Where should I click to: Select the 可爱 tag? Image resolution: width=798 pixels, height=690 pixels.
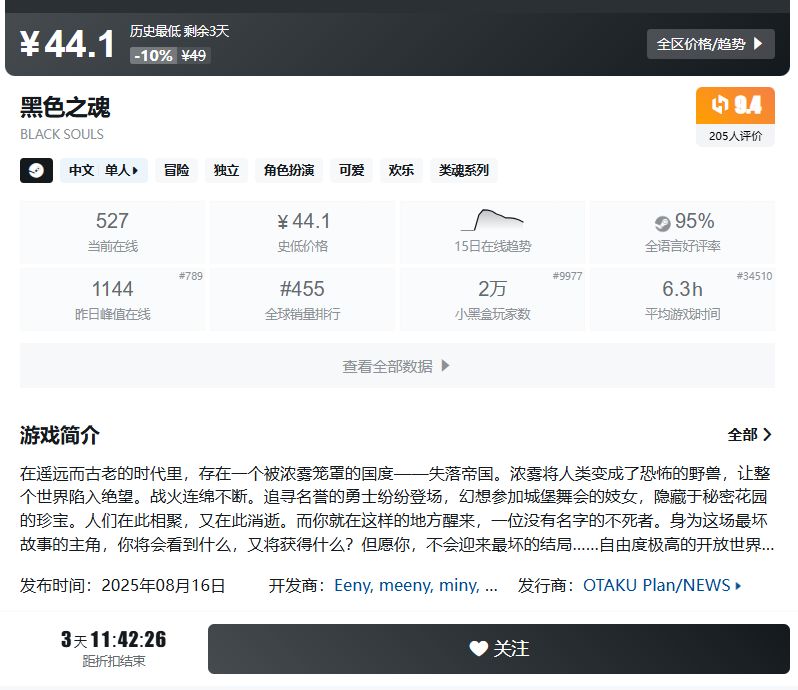(x=352, y=170)
